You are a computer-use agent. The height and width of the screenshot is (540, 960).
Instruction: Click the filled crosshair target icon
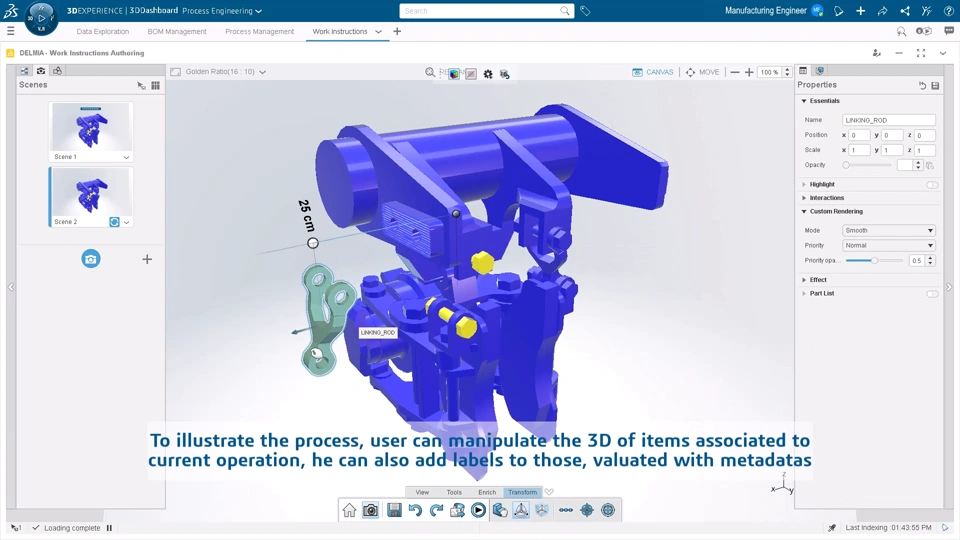(587, 510)
